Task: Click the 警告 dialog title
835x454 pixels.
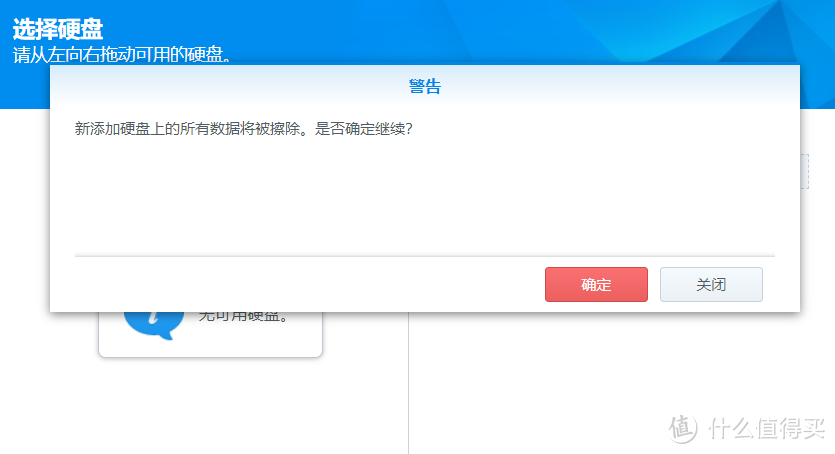Action: [424, 87]
